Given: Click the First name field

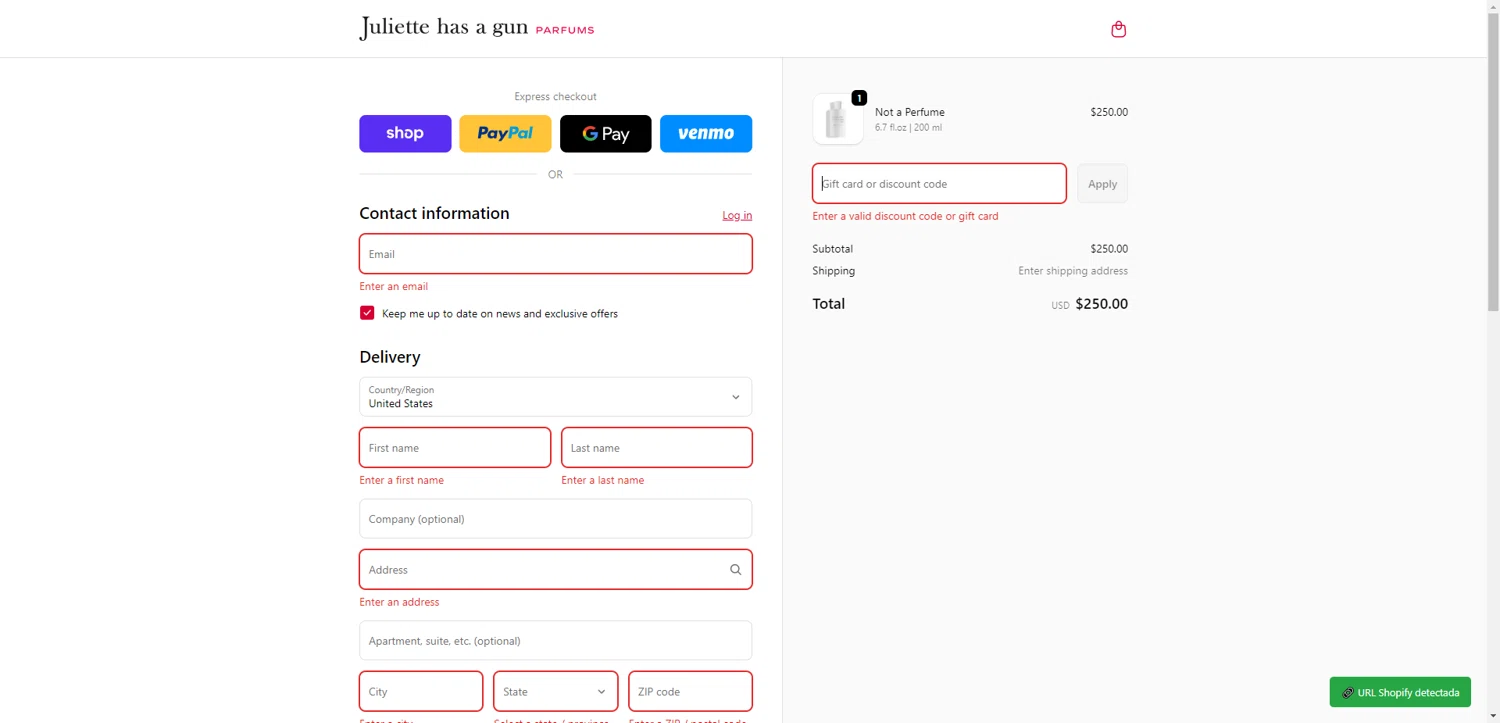Looking at the screenshot, I should (x=455, y=448).
